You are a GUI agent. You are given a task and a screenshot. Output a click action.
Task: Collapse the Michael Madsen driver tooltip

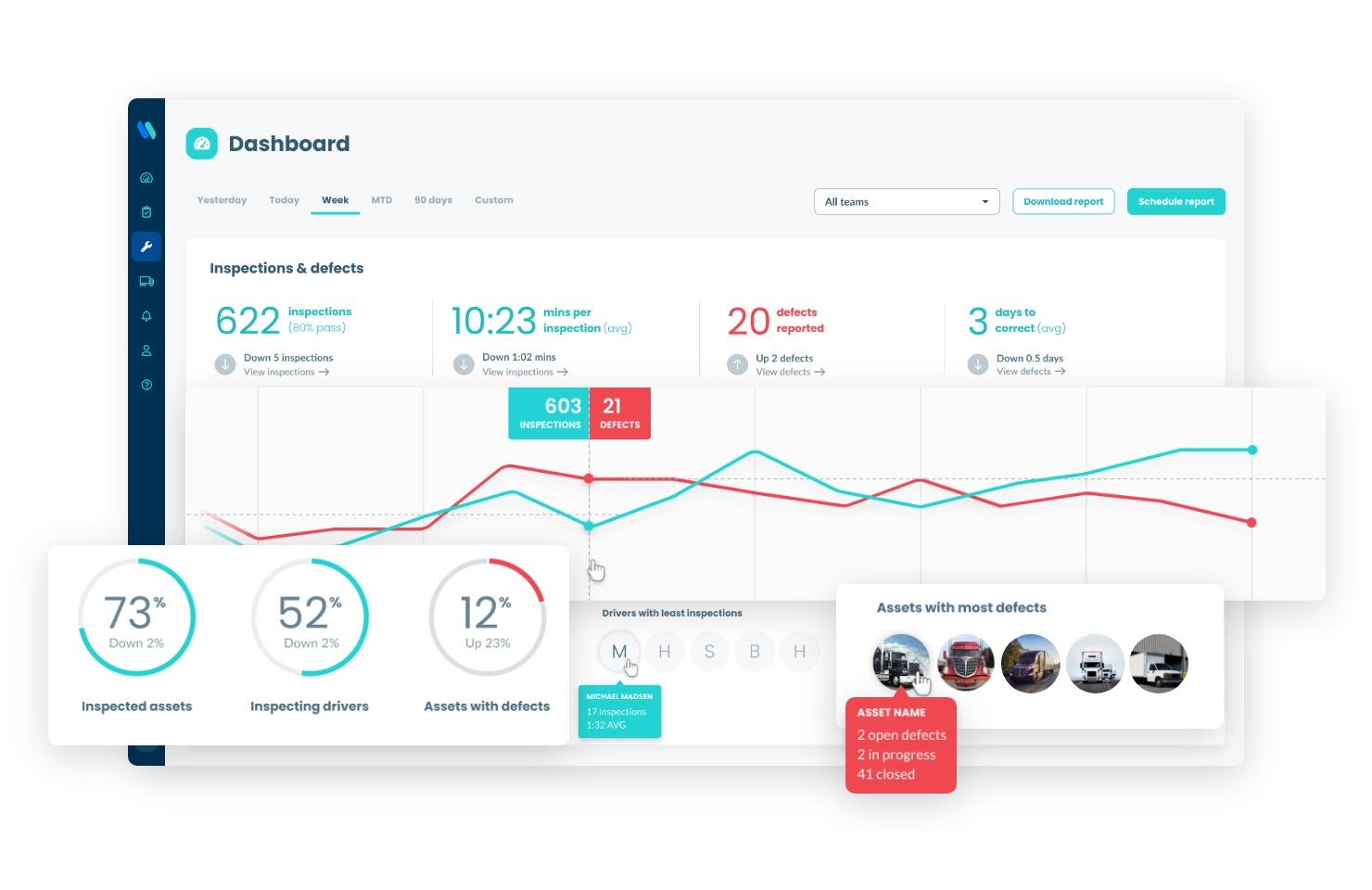click(619, 712)
